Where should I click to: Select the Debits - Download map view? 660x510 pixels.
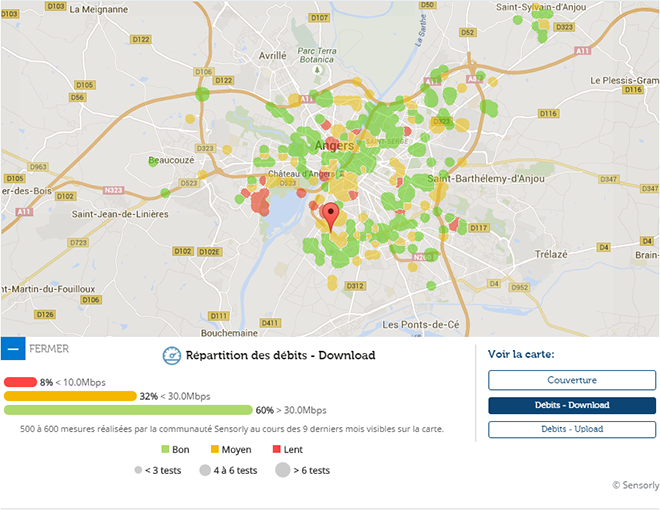(x=572, y=405)
